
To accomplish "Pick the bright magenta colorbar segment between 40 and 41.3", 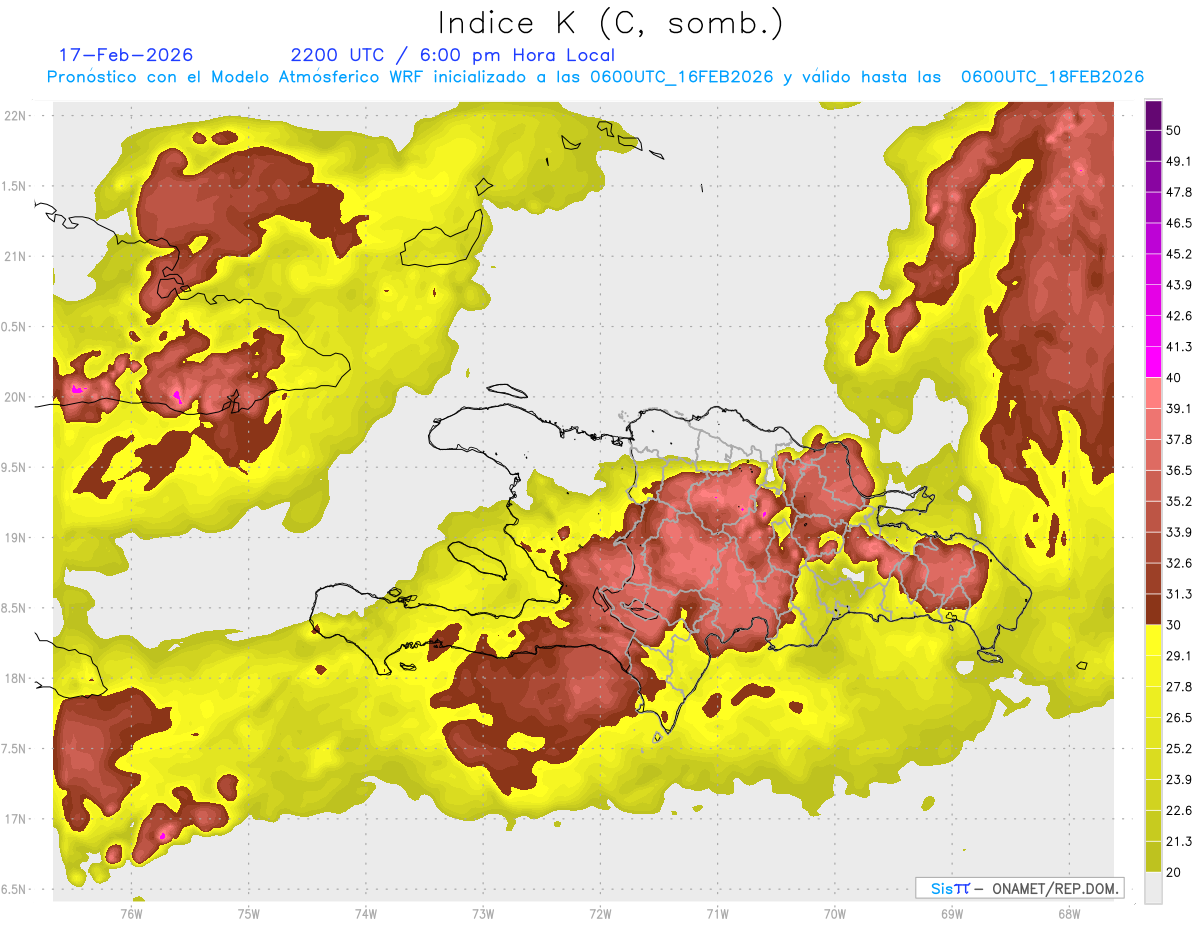I will 1153,362.
